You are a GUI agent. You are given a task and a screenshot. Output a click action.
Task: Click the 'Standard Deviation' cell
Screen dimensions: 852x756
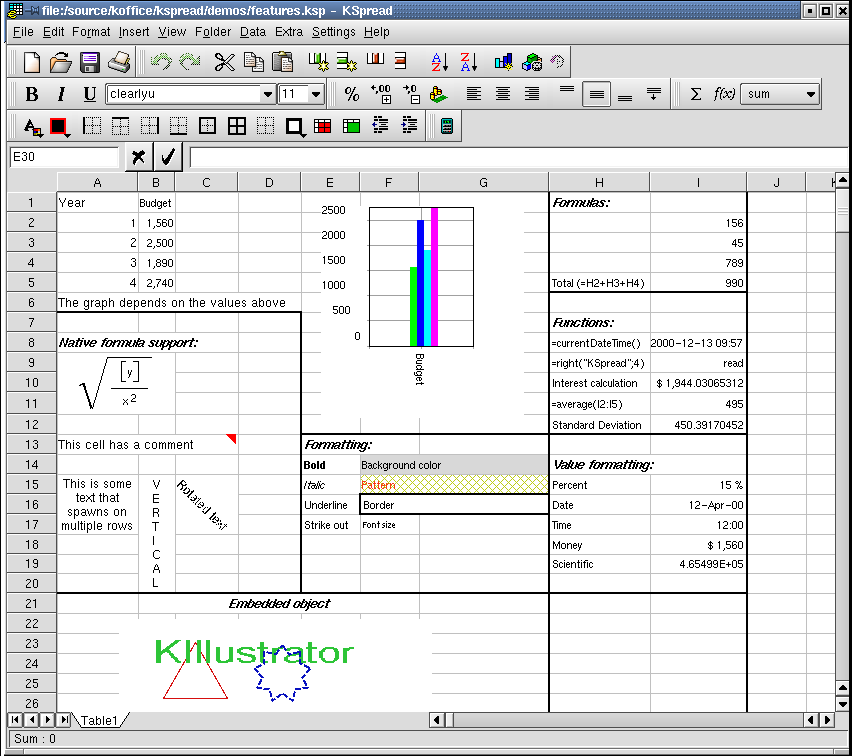pos(599,425)
